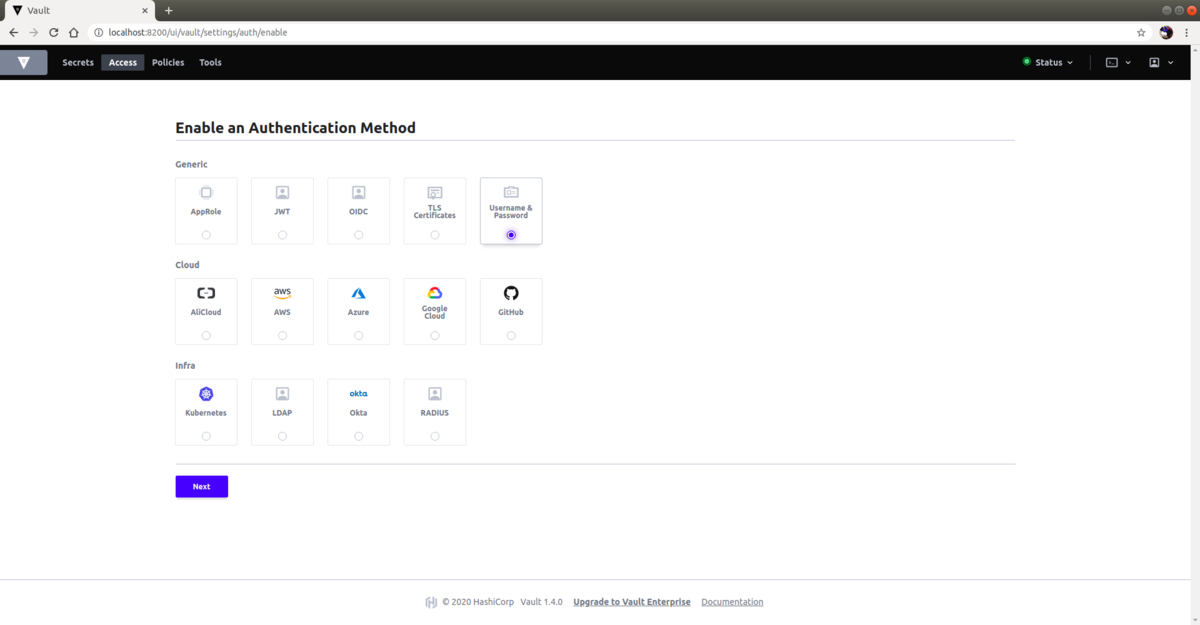Select the AliCloud radio button
1200x625 pixels.
206,336
